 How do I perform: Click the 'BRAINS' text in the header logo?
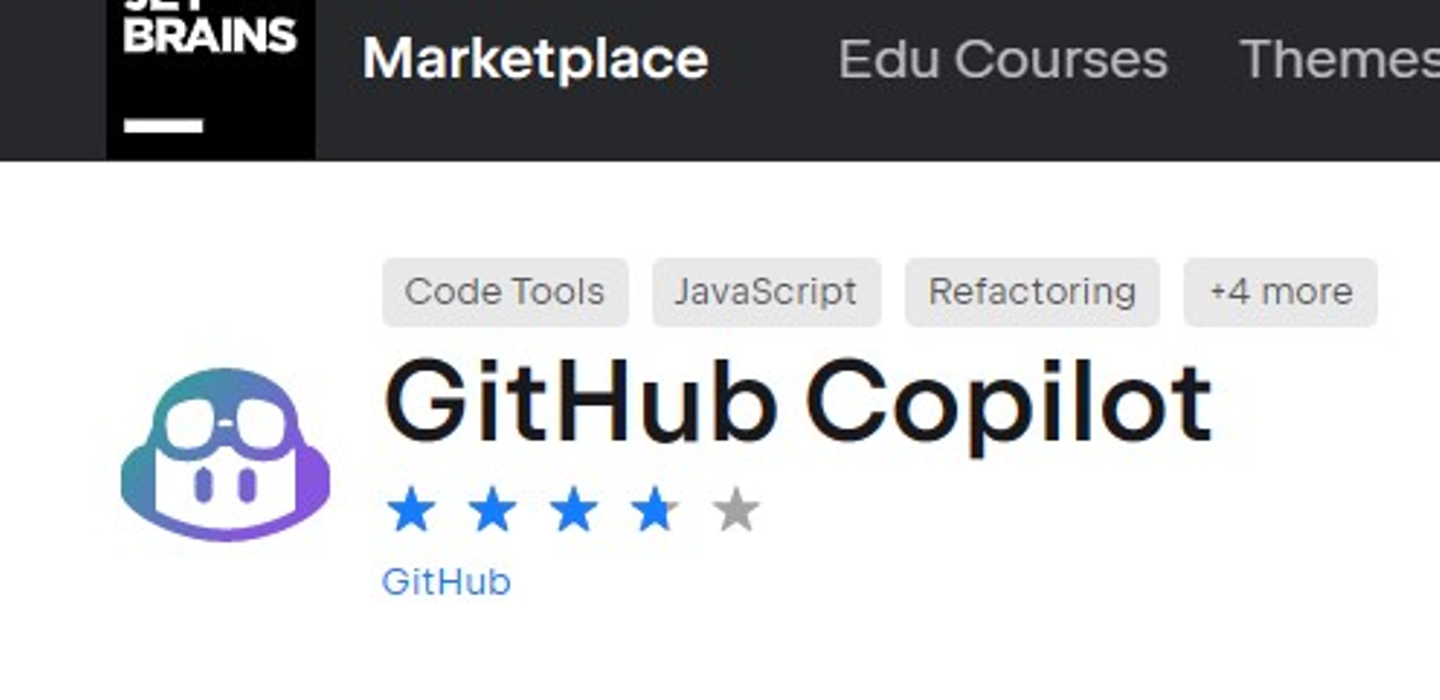[210, 36]
